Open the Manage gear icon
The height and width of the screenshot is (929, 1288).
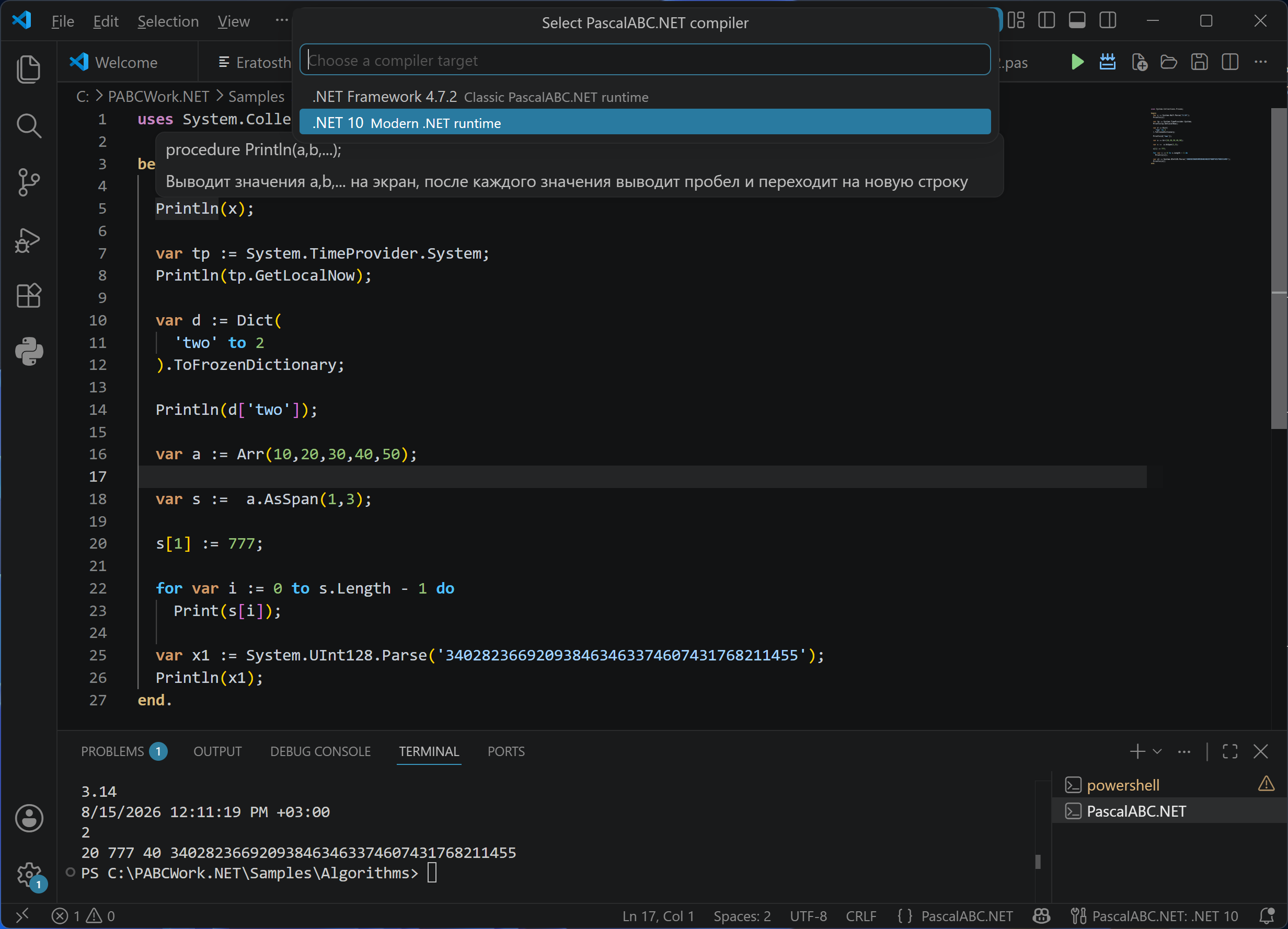pos(28,875)
